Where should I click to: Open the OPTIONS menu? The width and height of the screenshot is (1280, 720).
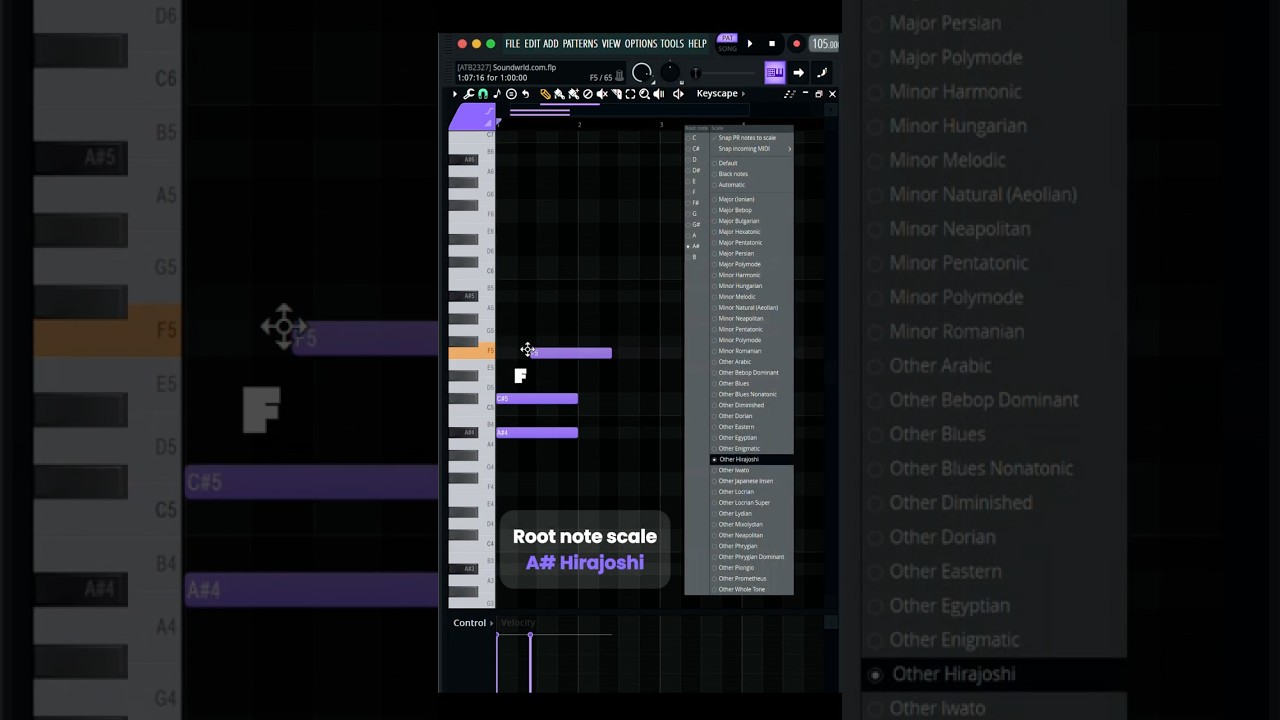641,43
